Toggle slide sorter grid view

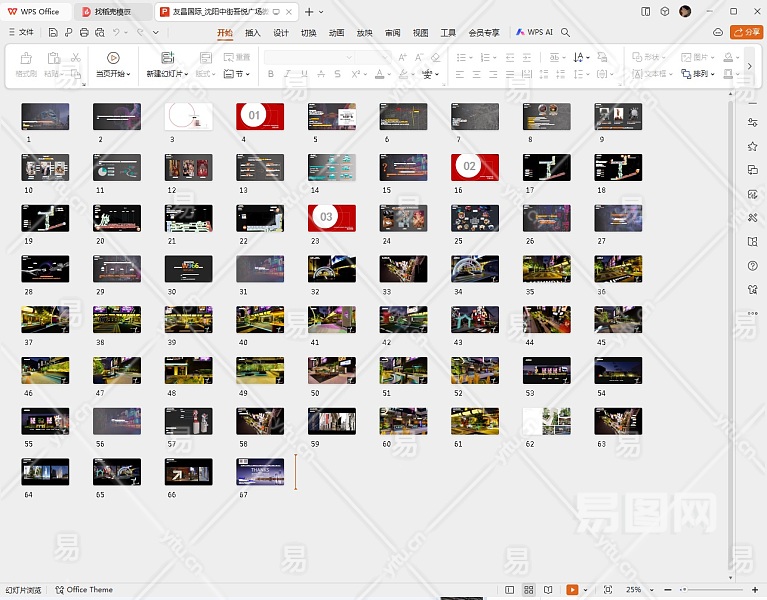point(529,590)
